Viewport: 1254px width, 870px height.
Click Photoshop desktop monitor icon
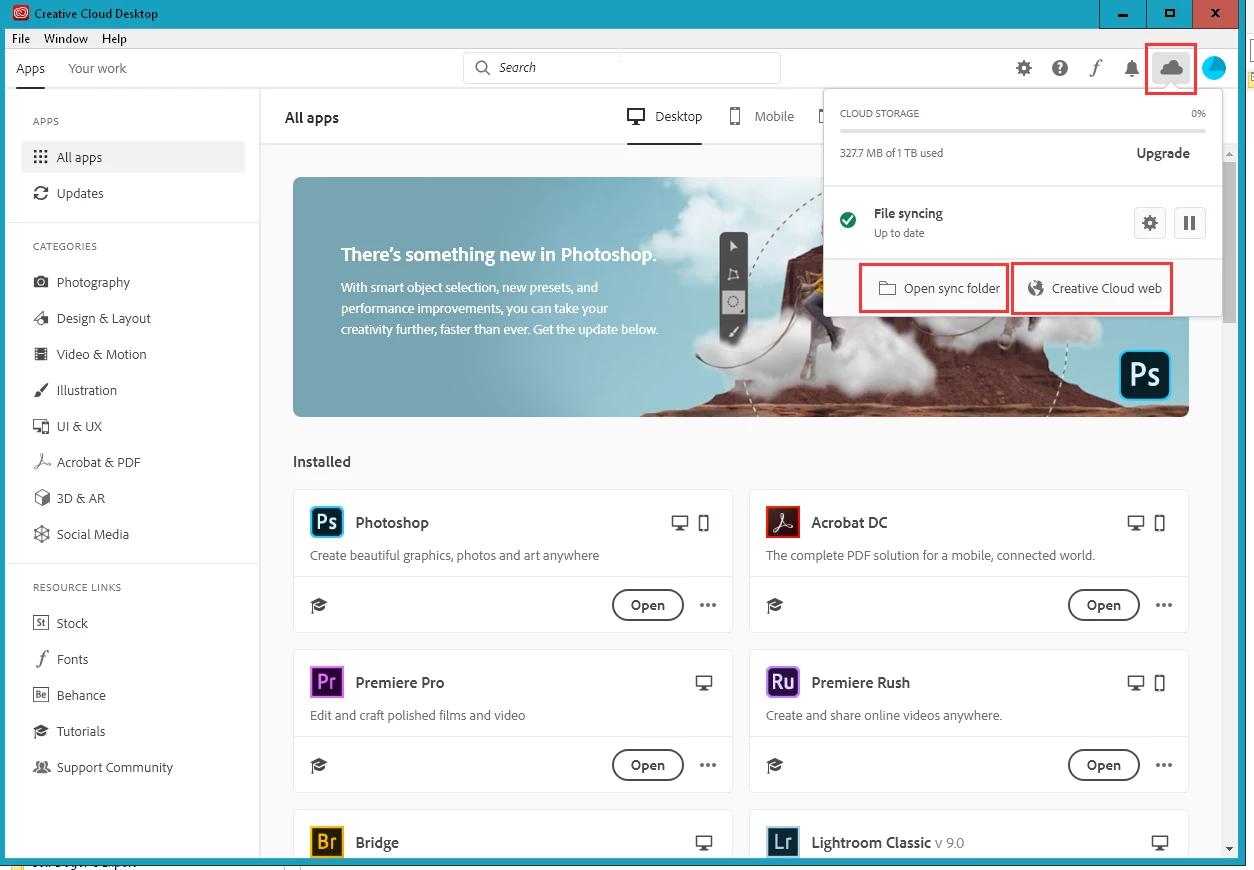pyautogui.click(x=680, y=522)
